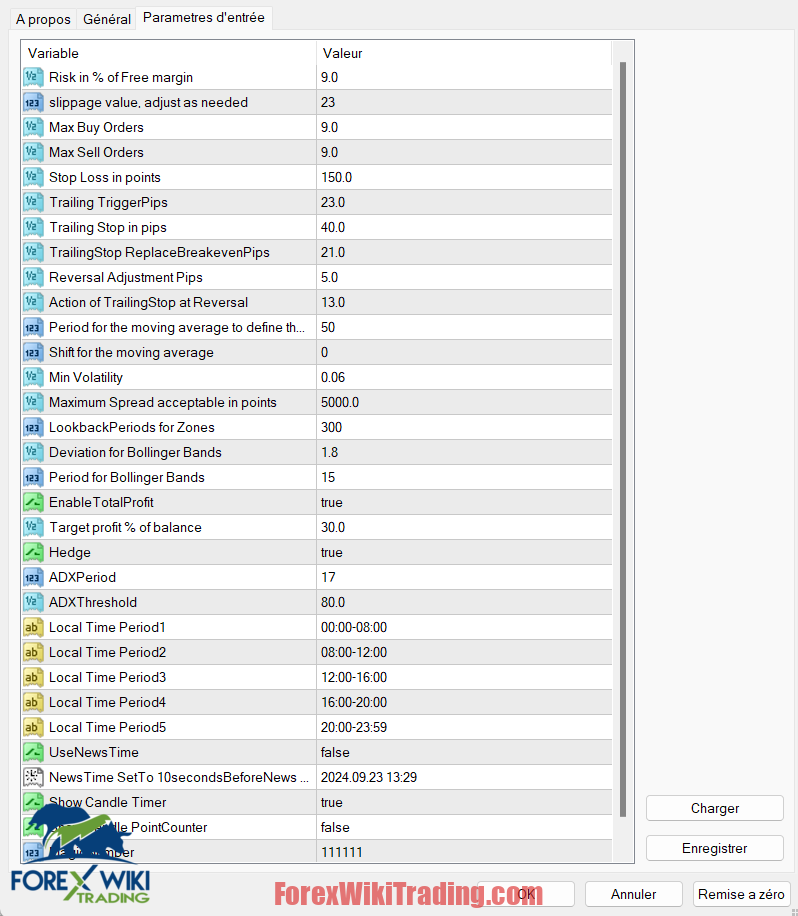The height and width of the screenshot is (916, 798).
Task: Click the string icon beside Local Time Period2
Action: click(x=33, y=653)
